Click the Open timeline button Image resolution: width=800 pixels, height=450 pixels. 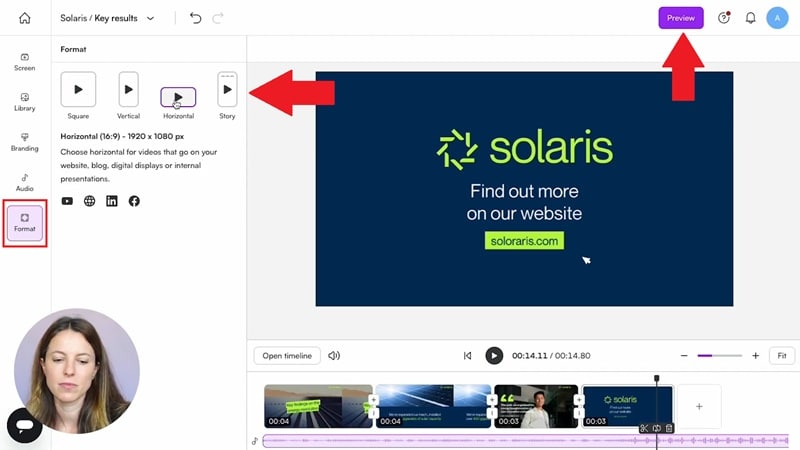[x=287, y=356]
